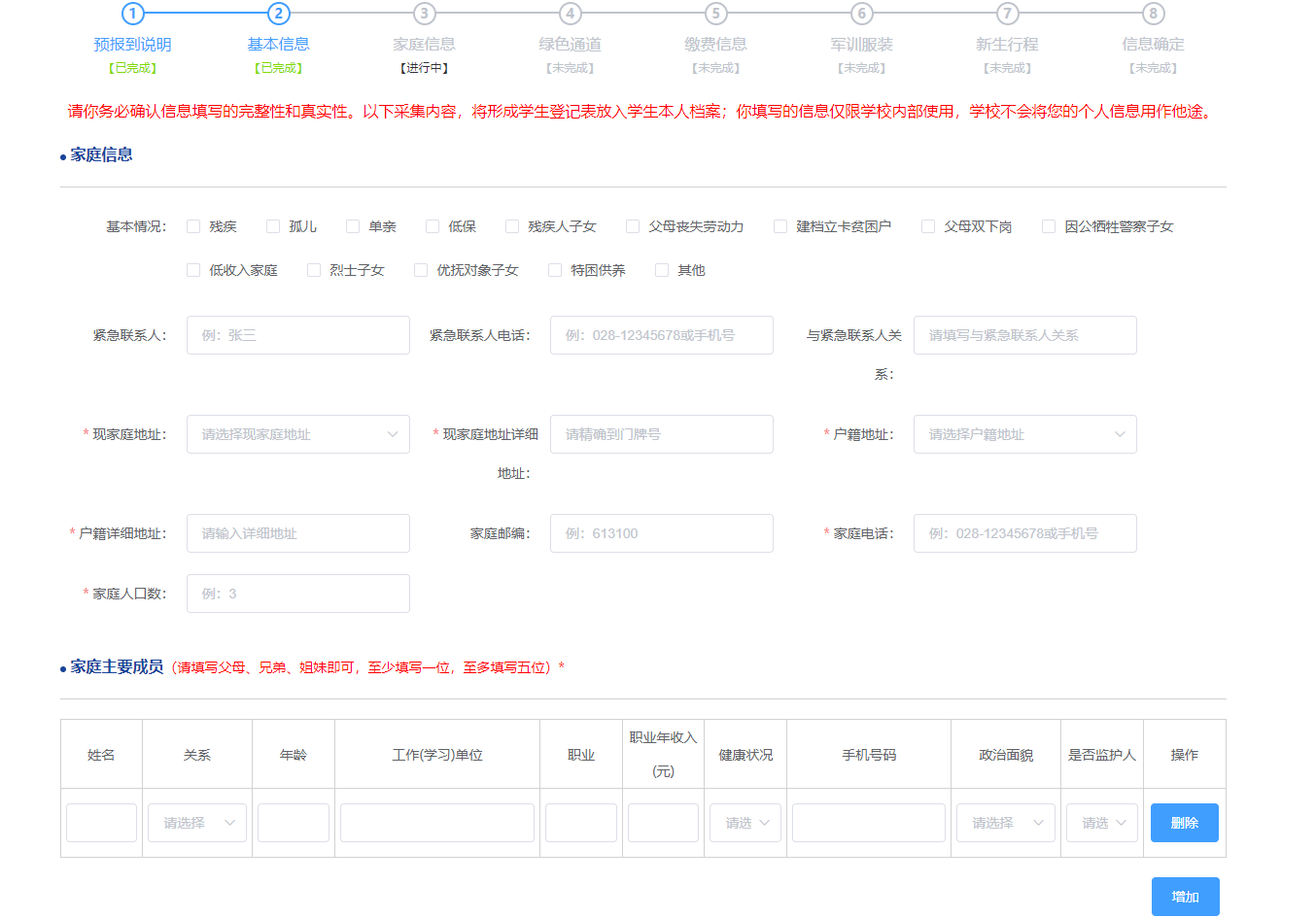
Task: Click step 8 circle icon 信息确定
Action: [x=1153, y=14]
